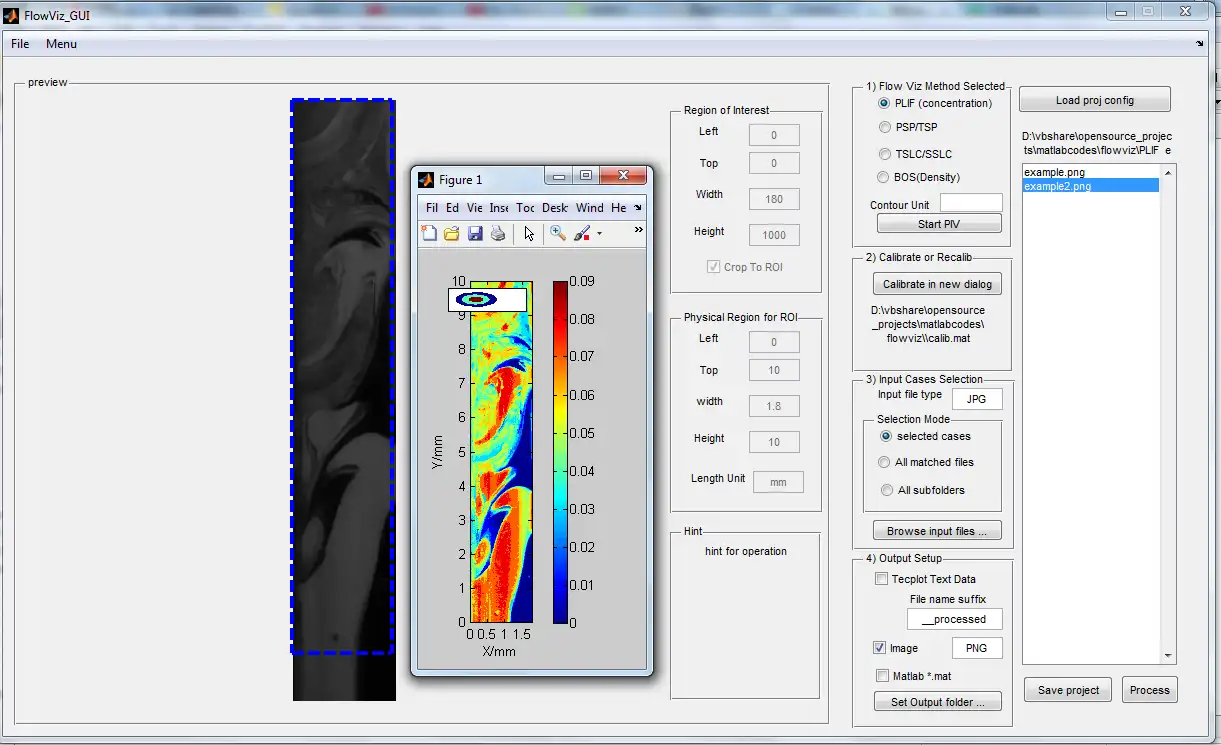Viewport: 1221px width, 745px height.
Task: Click the New Figure icon in Figure 1
Action: tap(429, 233)
